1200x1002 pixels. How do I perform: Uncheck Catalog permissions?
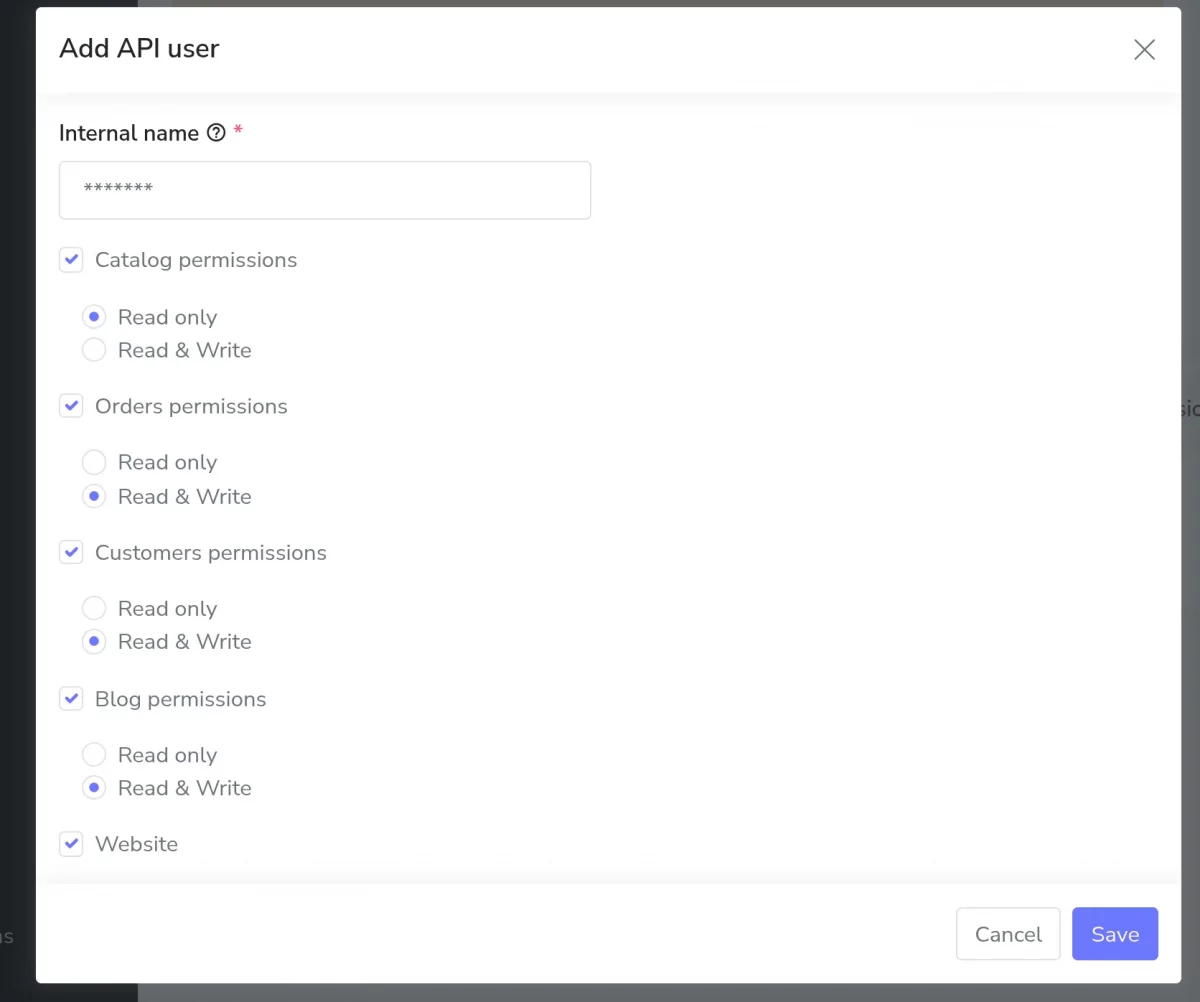[71, 259]
